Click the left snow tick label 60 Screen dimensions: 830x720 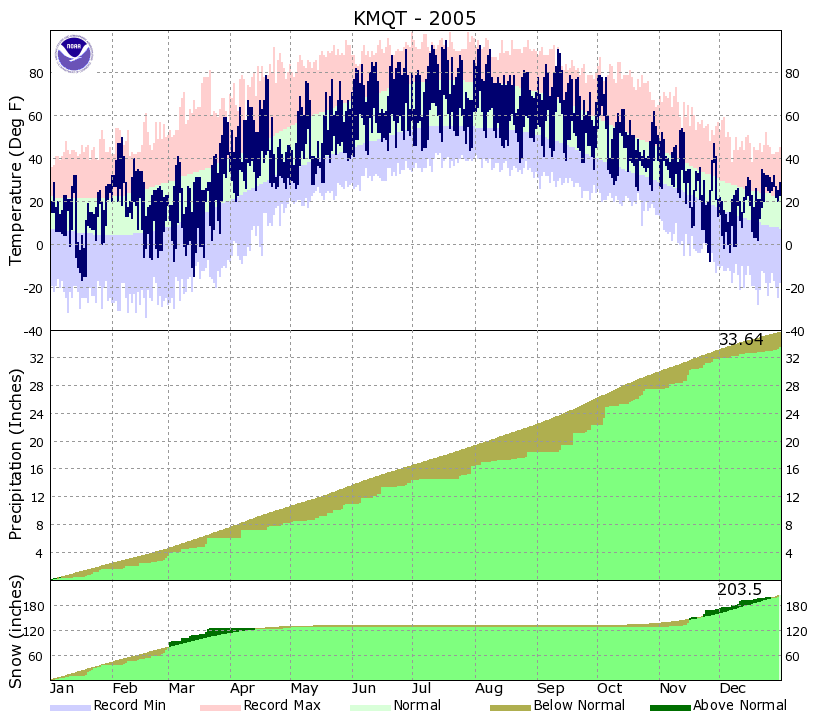coord(36,656)
